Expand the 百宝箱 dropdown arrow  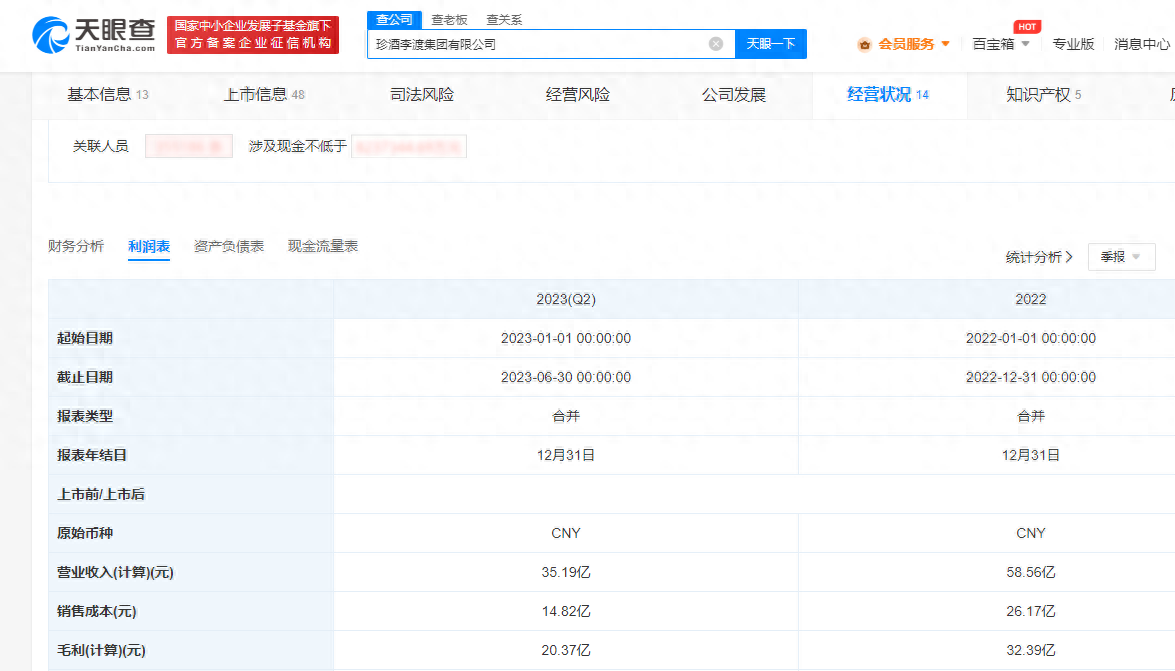[x=1025, y=44]
